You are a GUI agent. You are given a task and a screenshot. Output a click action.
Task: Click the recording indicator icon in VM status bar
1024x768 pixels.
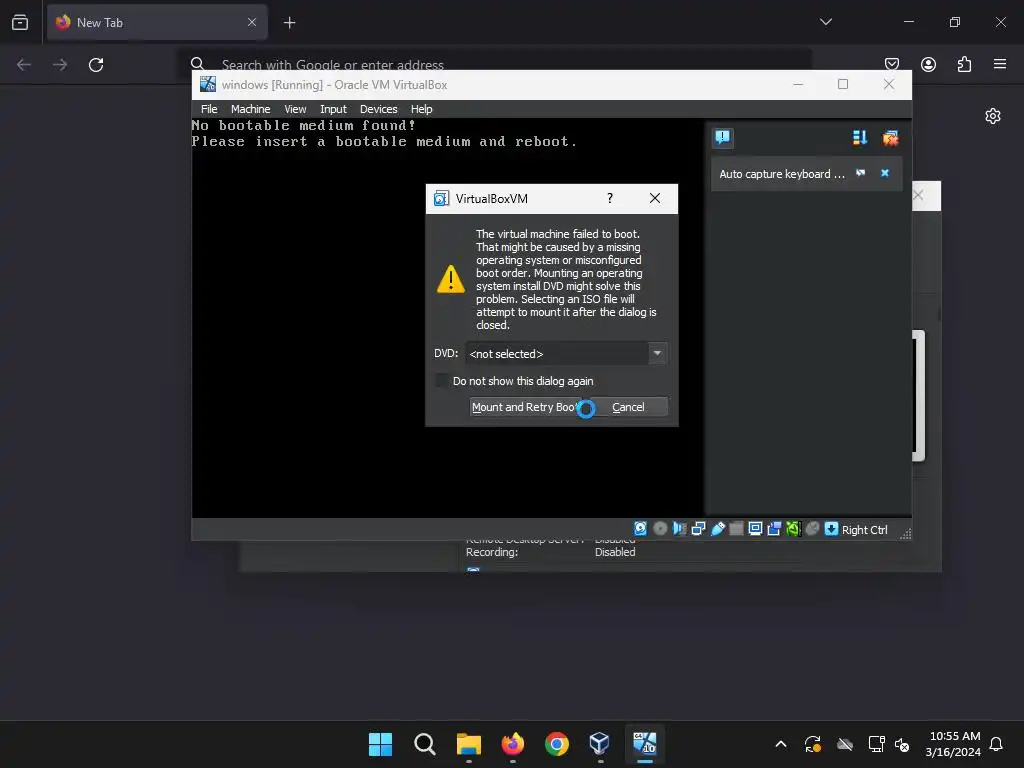[x=774, y=529]
